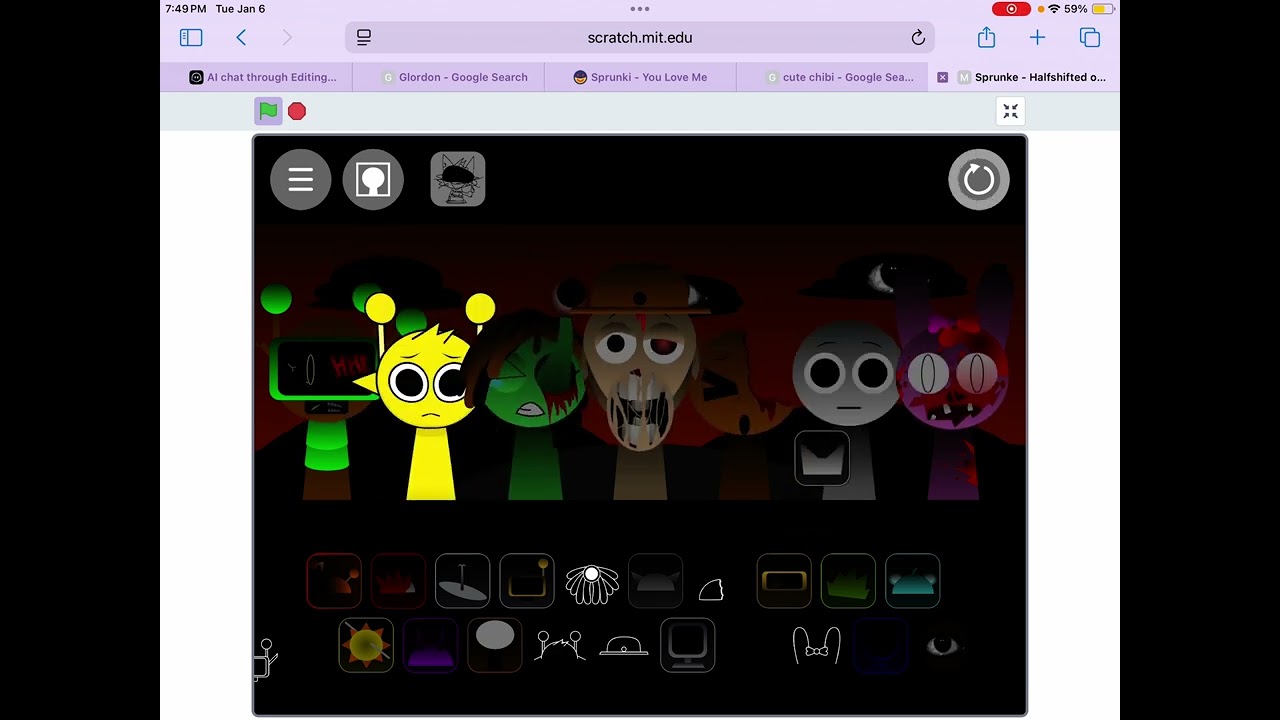Viewport: 1280px width, 720px height.
Task: Select the white seashell pearl outline icon
Action: coord(592,584)
